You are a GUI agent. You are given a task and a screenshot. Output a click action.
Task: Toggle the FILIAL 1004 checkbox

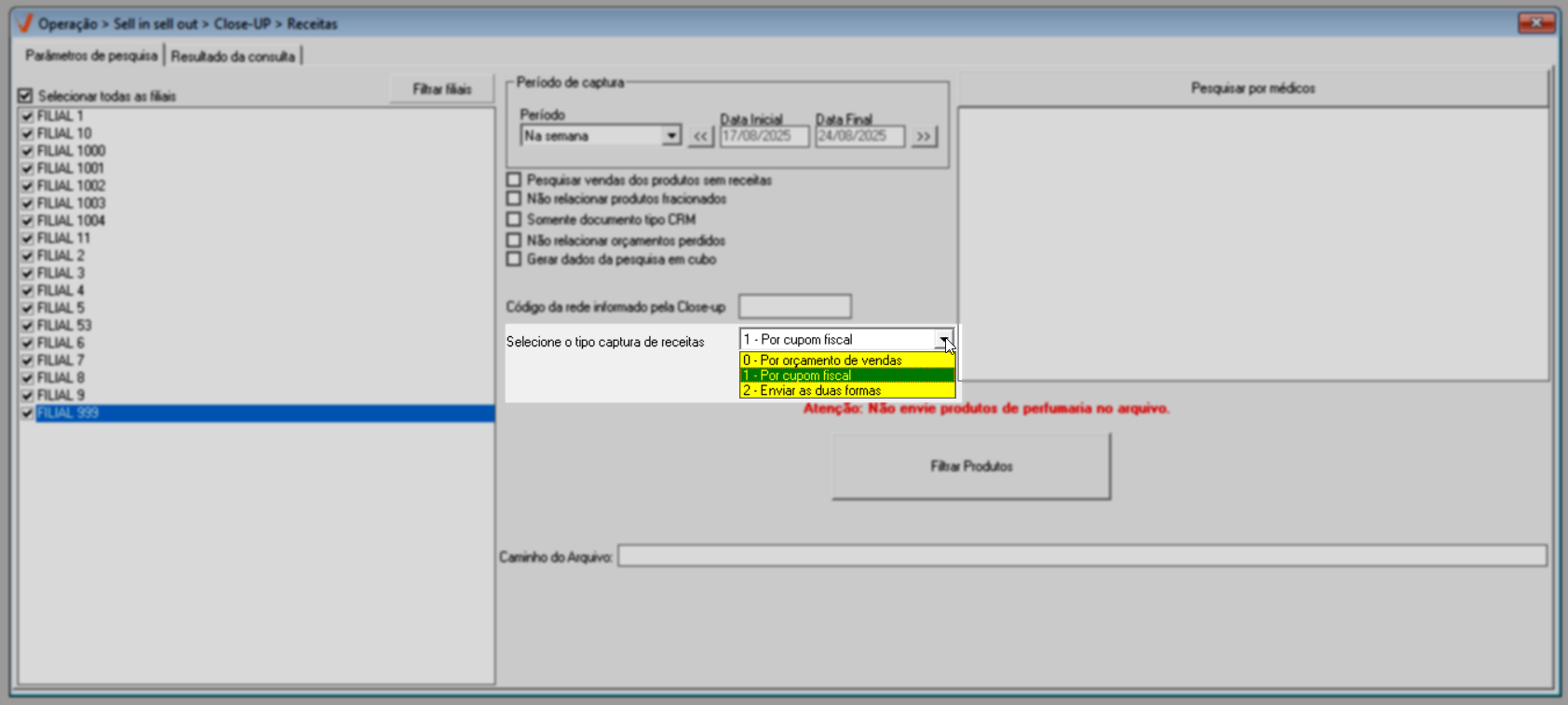(x=27, y=221)
